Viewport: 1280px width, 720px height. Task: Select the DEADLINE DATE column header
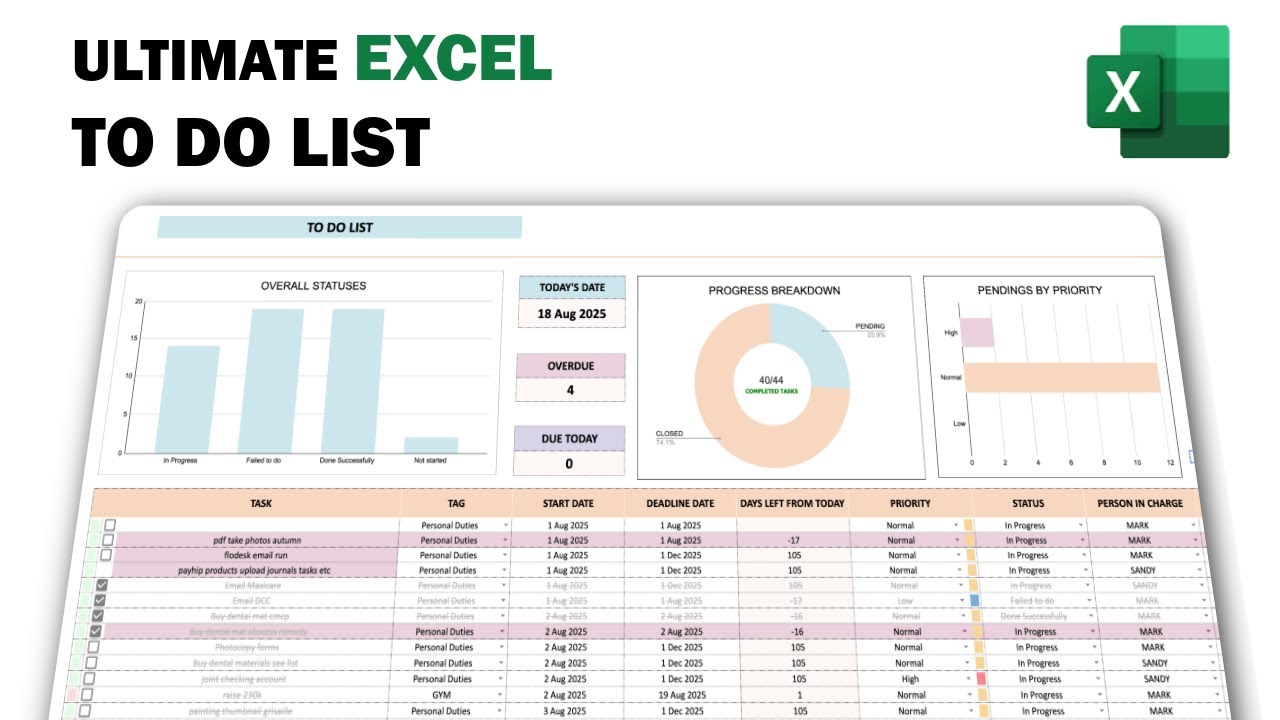click(680, 503)
